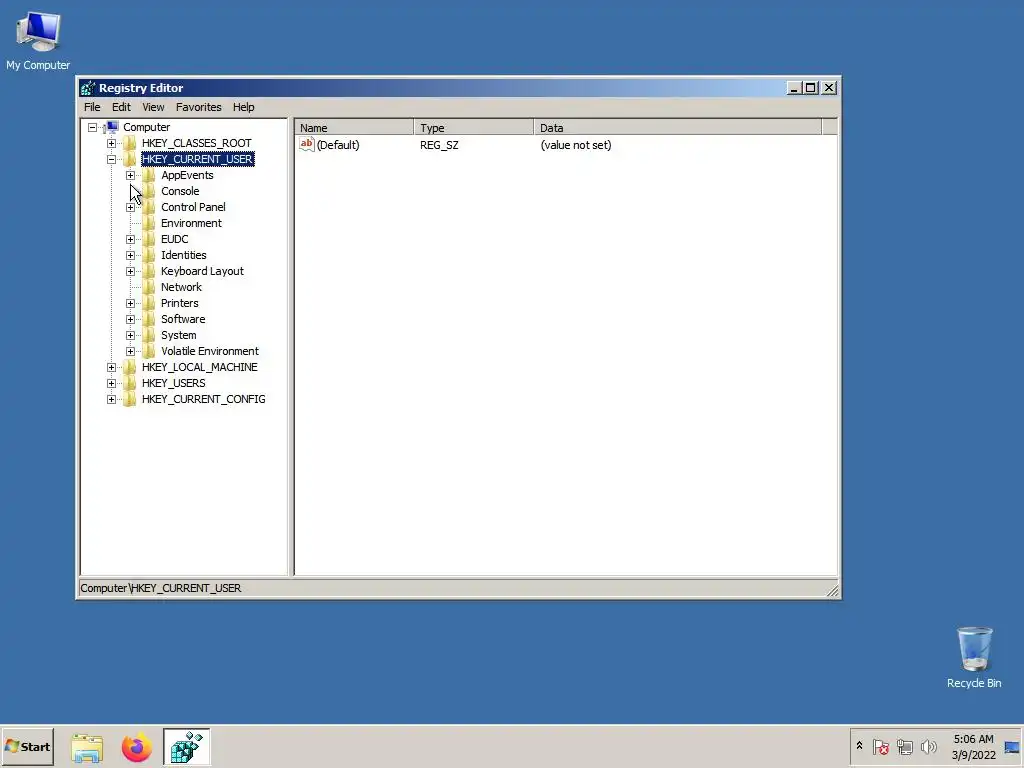The height and width of the screenshot is (768, 1024).
Task: Click the AppEvents folder icon
Action: [149, 175]
